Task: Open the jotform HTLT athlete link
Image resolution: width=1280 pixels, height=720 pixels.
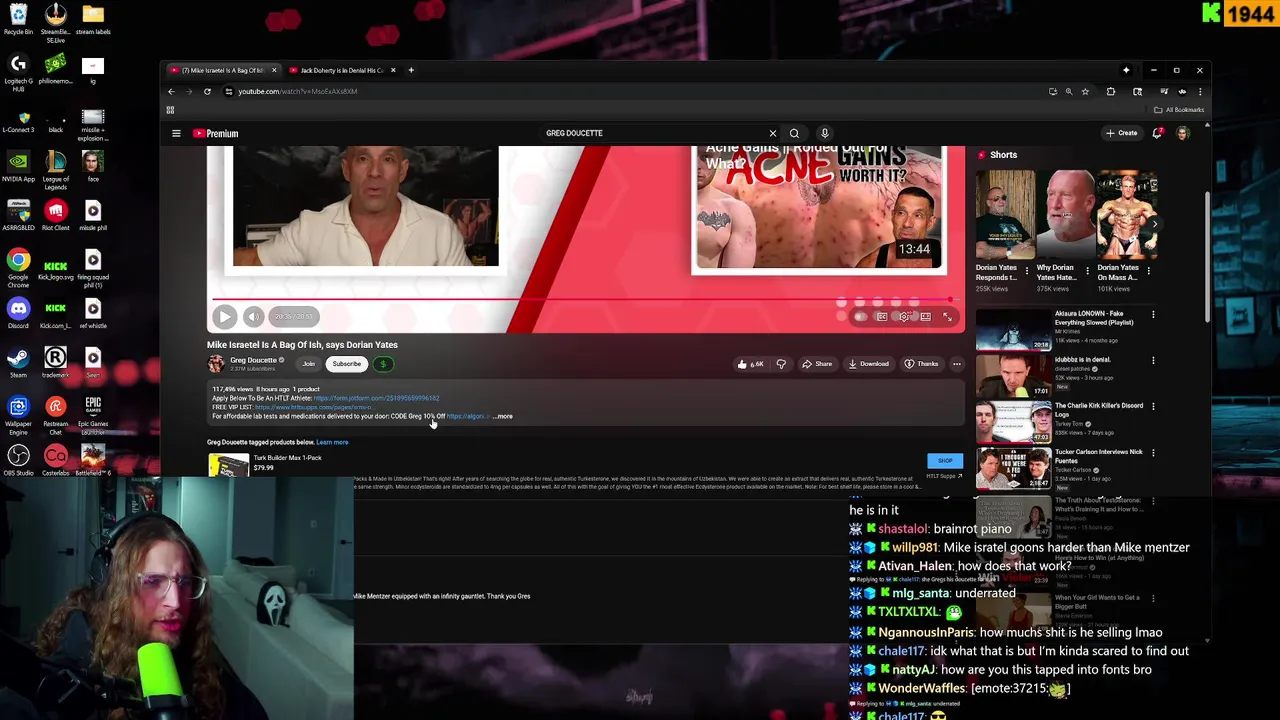Action: point(376,398)
